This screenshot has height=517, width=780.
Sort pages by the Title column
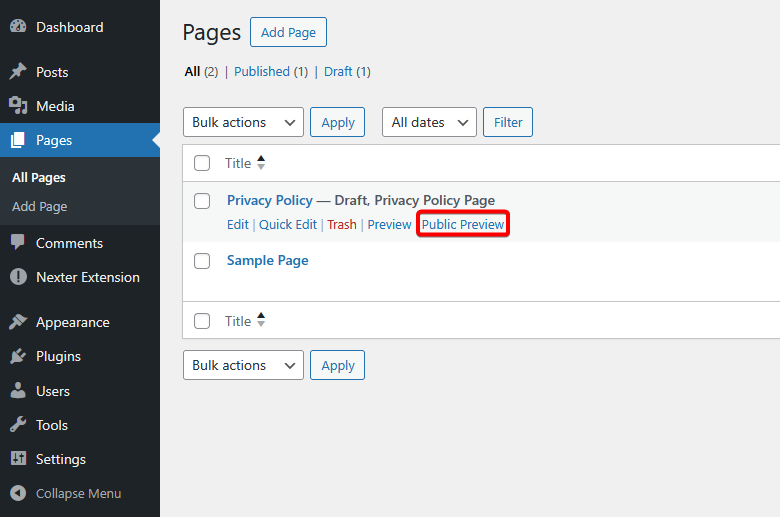[238, 163]
